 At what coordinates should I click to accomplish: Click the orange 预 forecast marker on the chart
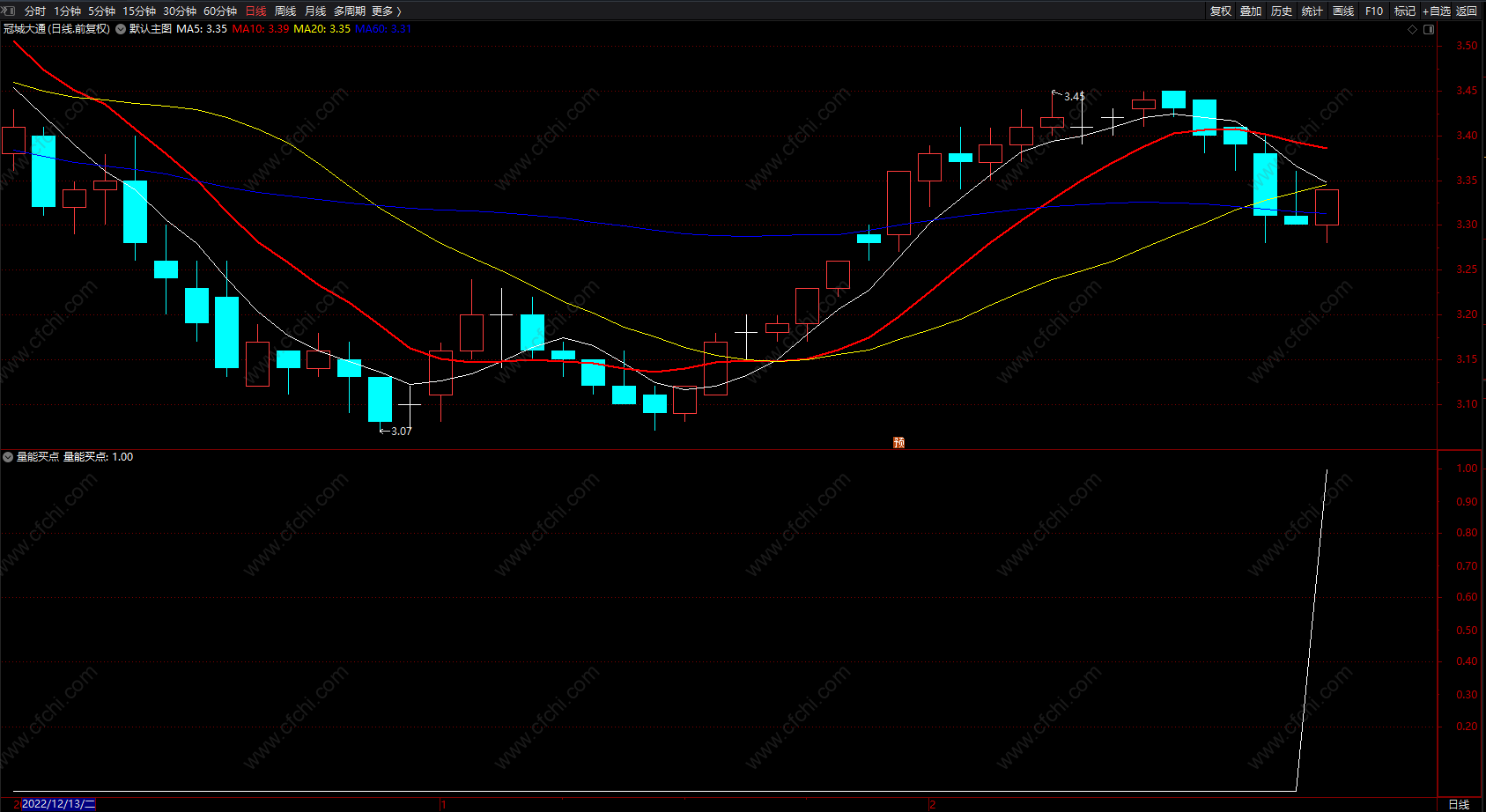898,442
